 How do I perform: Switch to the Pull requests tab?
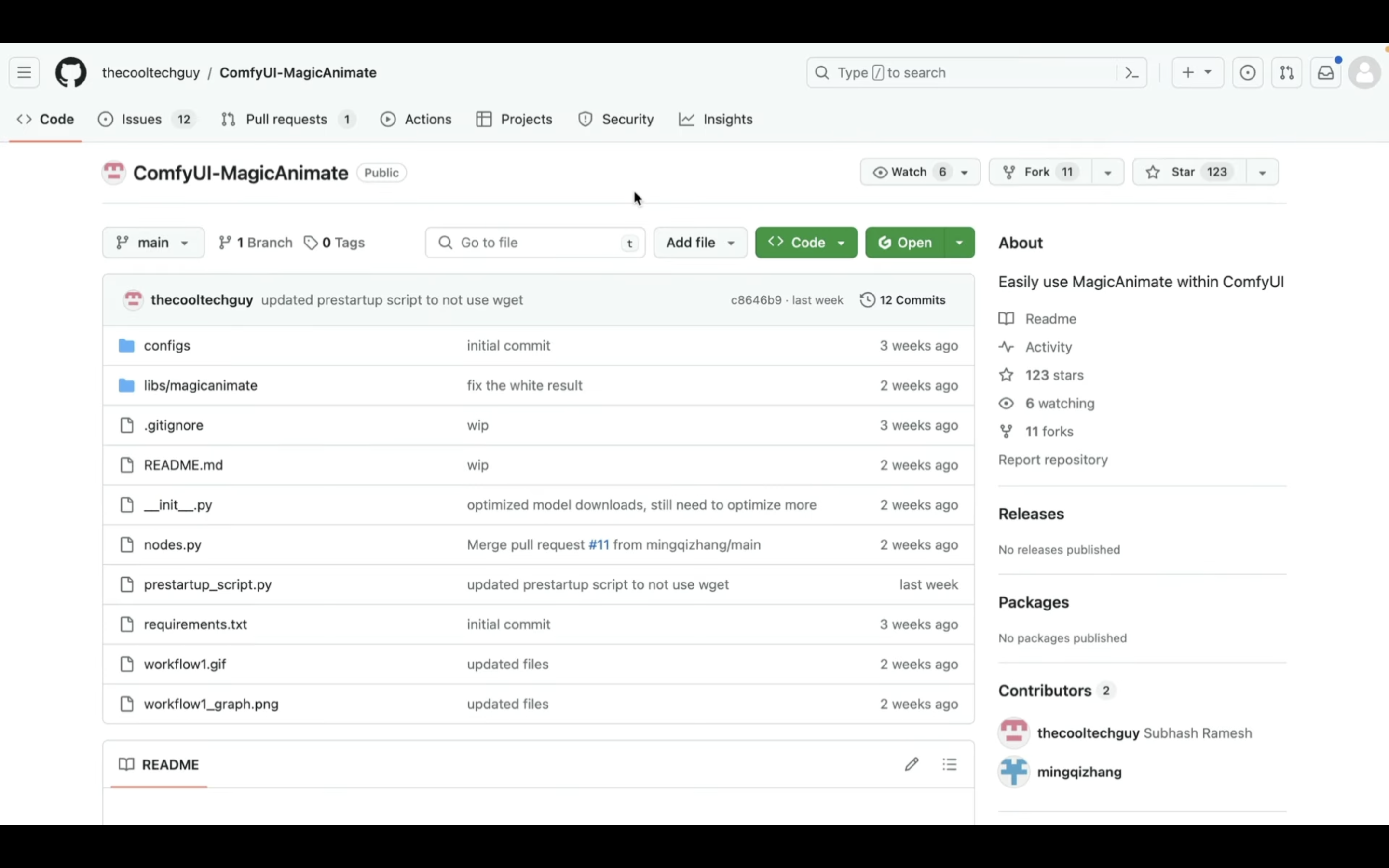pyautogui.click(x=289, y=120)
